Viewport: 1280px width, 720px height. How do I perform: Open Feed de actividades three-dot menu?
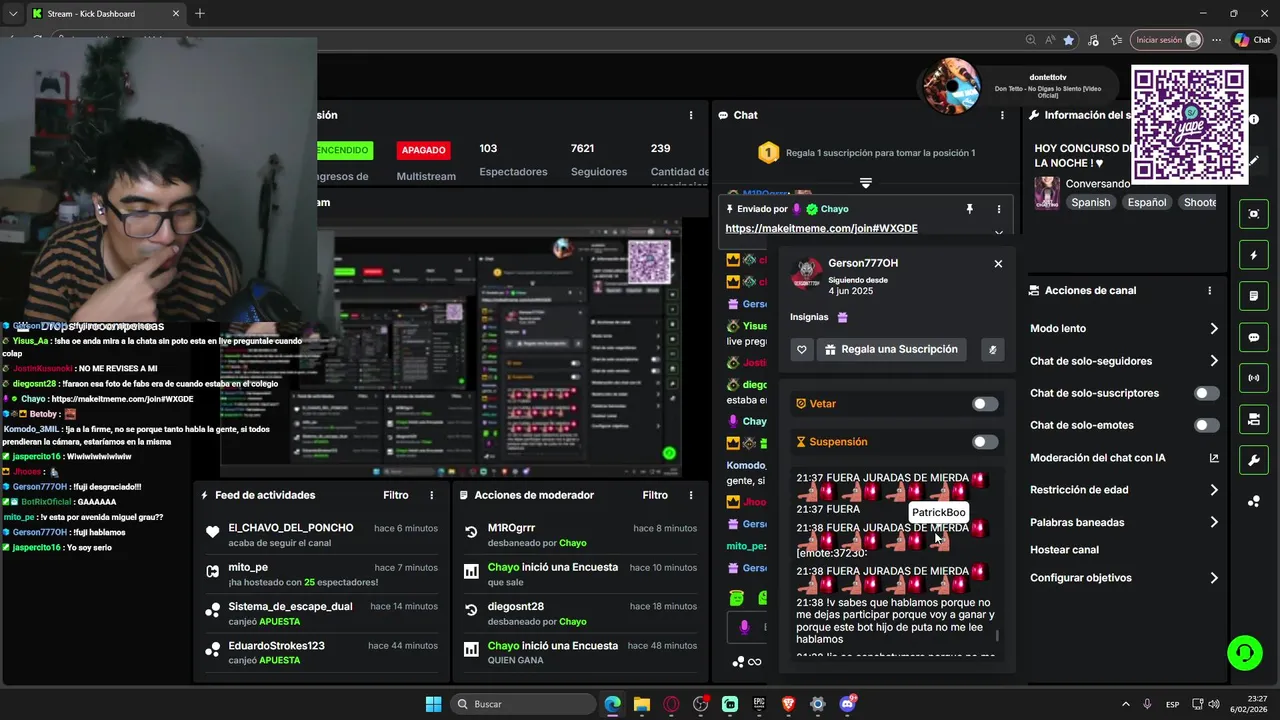click(432, 495)
